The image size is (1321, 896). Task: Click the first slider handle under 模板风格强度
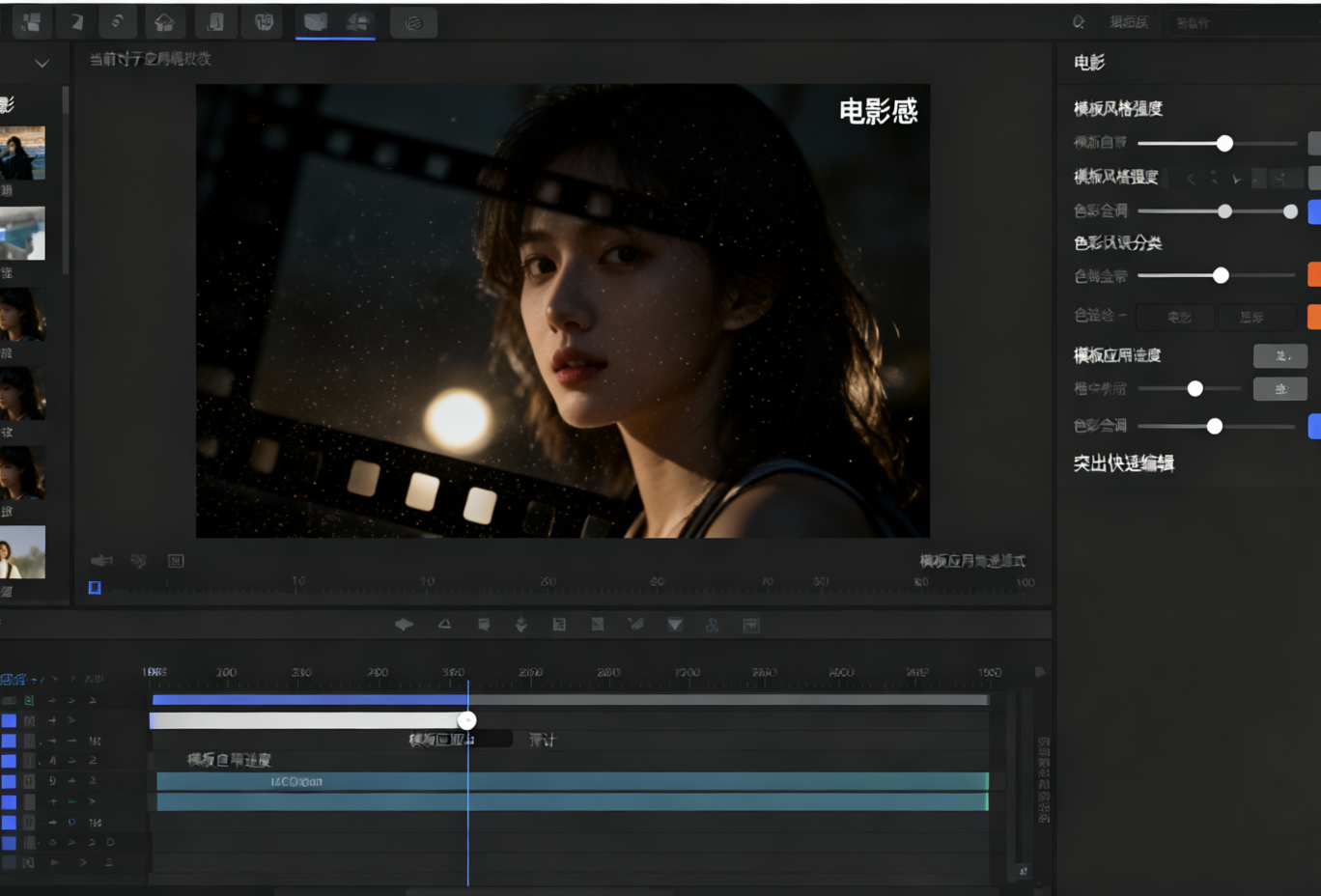[x=1224, y=143]
